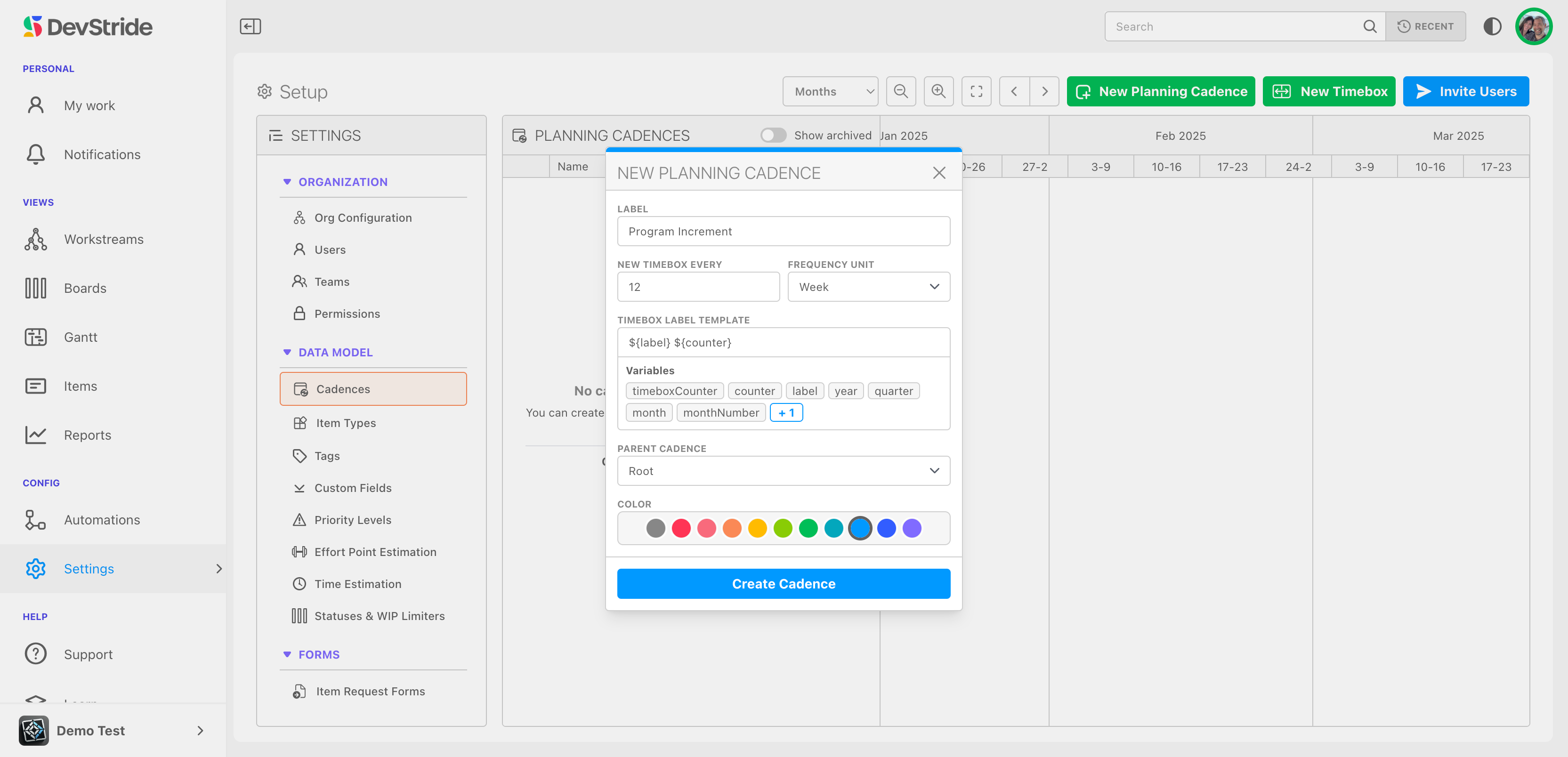The width and height of the screenshot is (1568, 757).
Task: Close the New Planning Cadence dialog
Action: tap(938, 173)
